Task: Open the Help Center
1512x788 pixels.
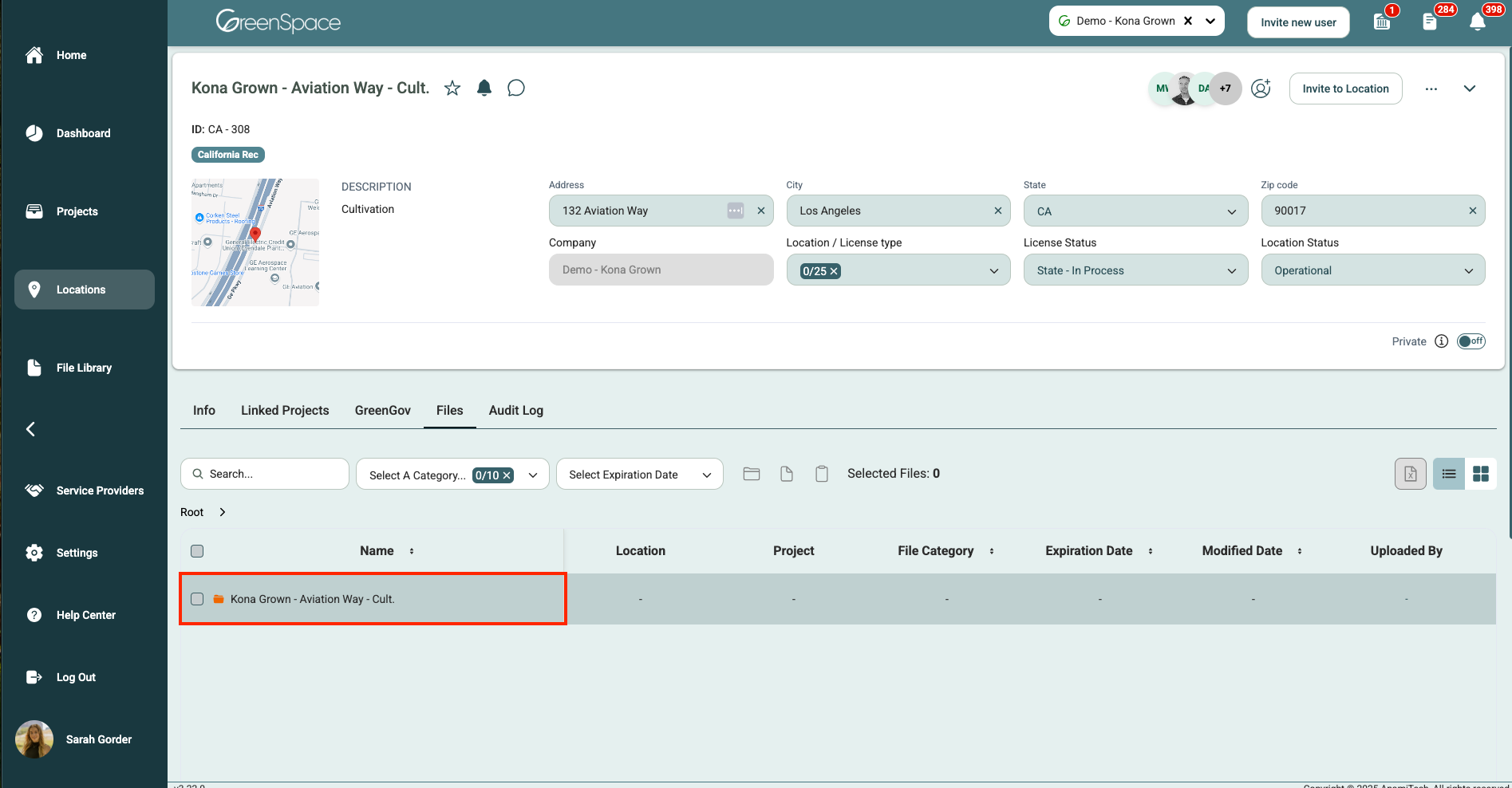Action: tap(70, 615)
